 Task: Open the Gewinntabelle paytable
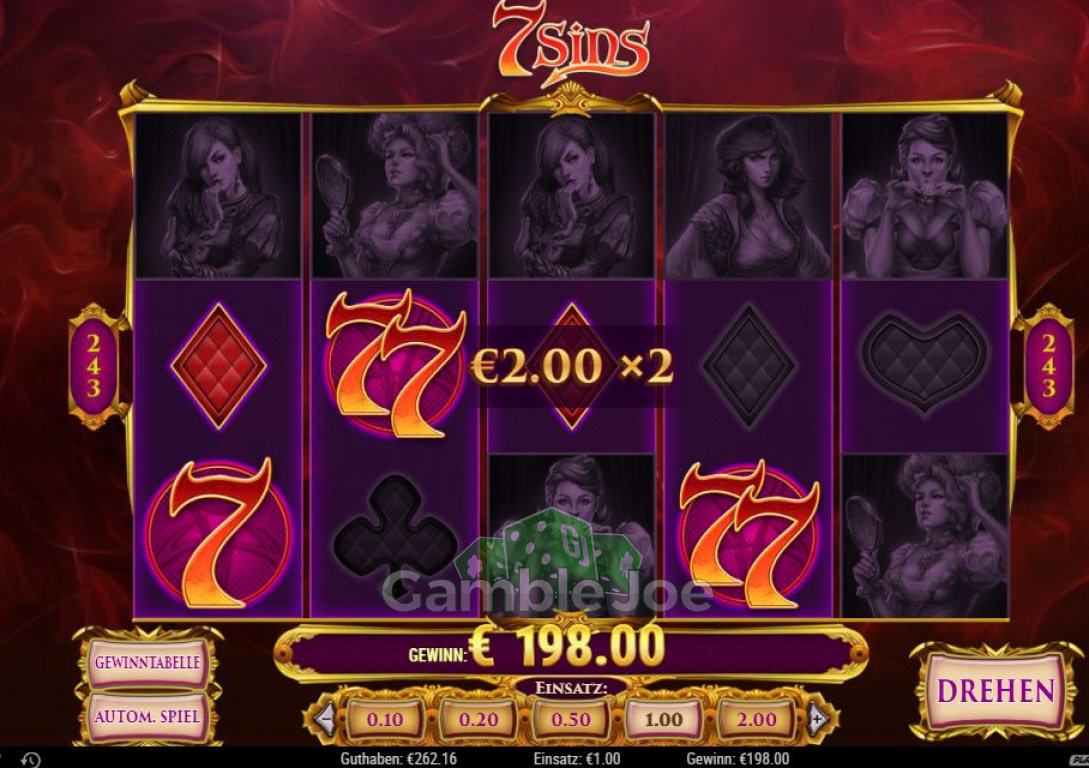(x=147, y=662)
